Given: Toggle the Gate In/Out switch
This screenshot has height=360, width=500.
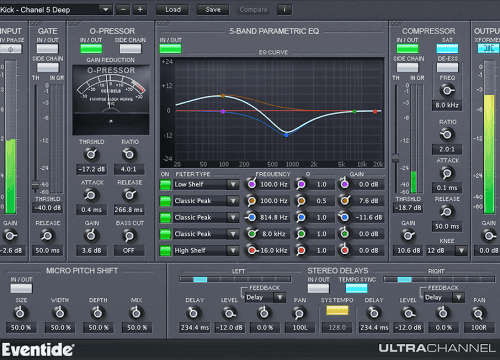Looking at the screenshot, I should point(47,49).
